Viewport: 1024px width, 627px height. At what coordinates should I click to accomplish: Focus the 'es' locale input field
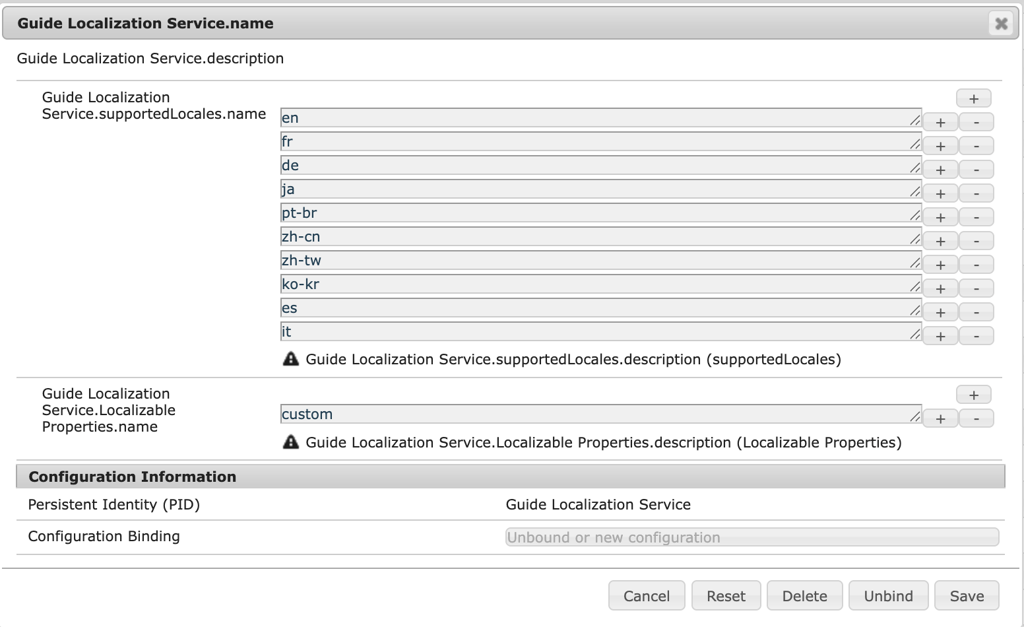coord(600,308)
